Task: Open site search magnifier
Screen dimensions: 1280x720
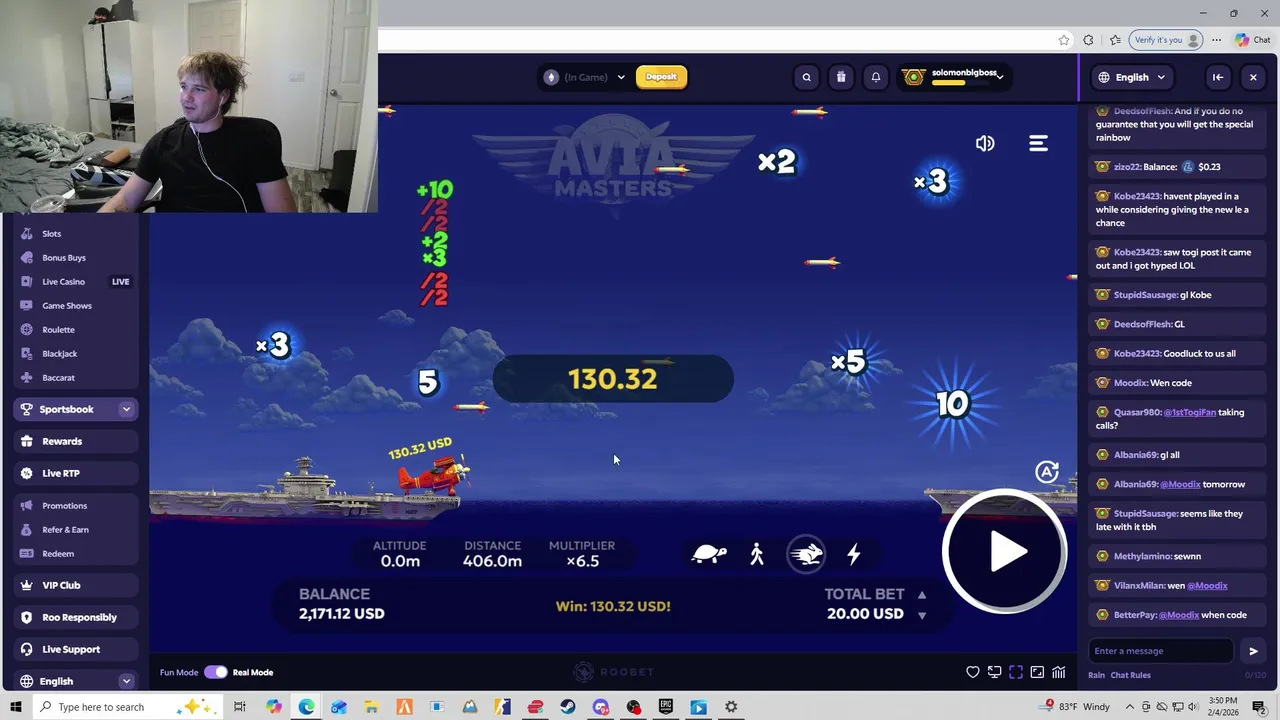Action: coord(807,77)
